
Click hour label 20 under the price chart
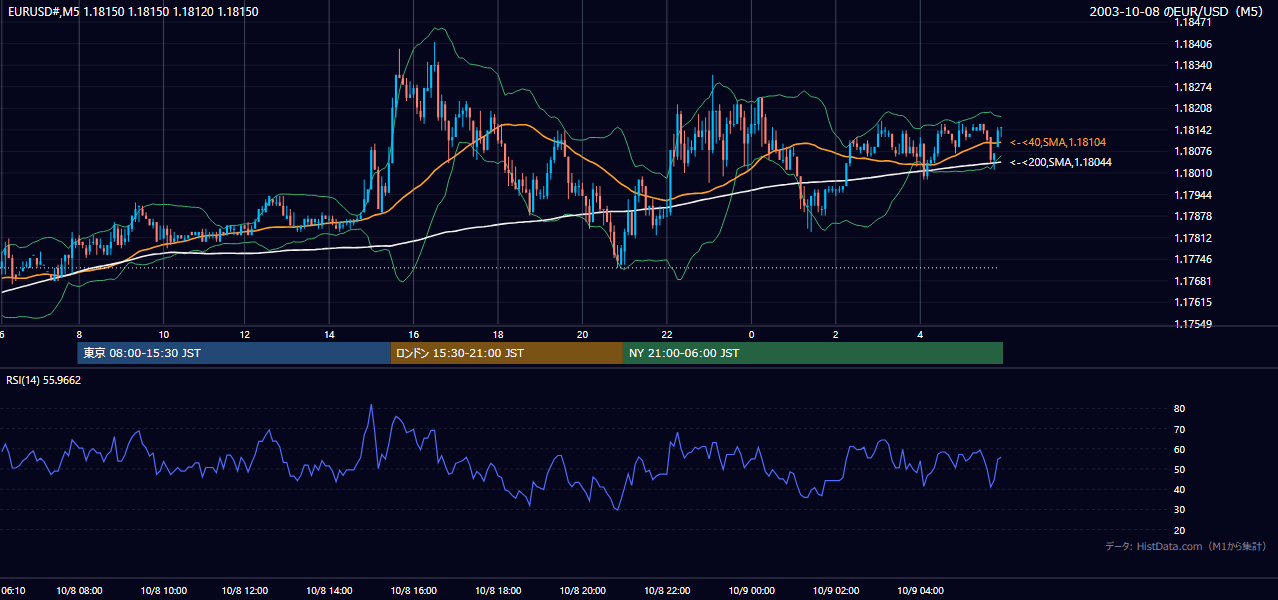(582, 334)
